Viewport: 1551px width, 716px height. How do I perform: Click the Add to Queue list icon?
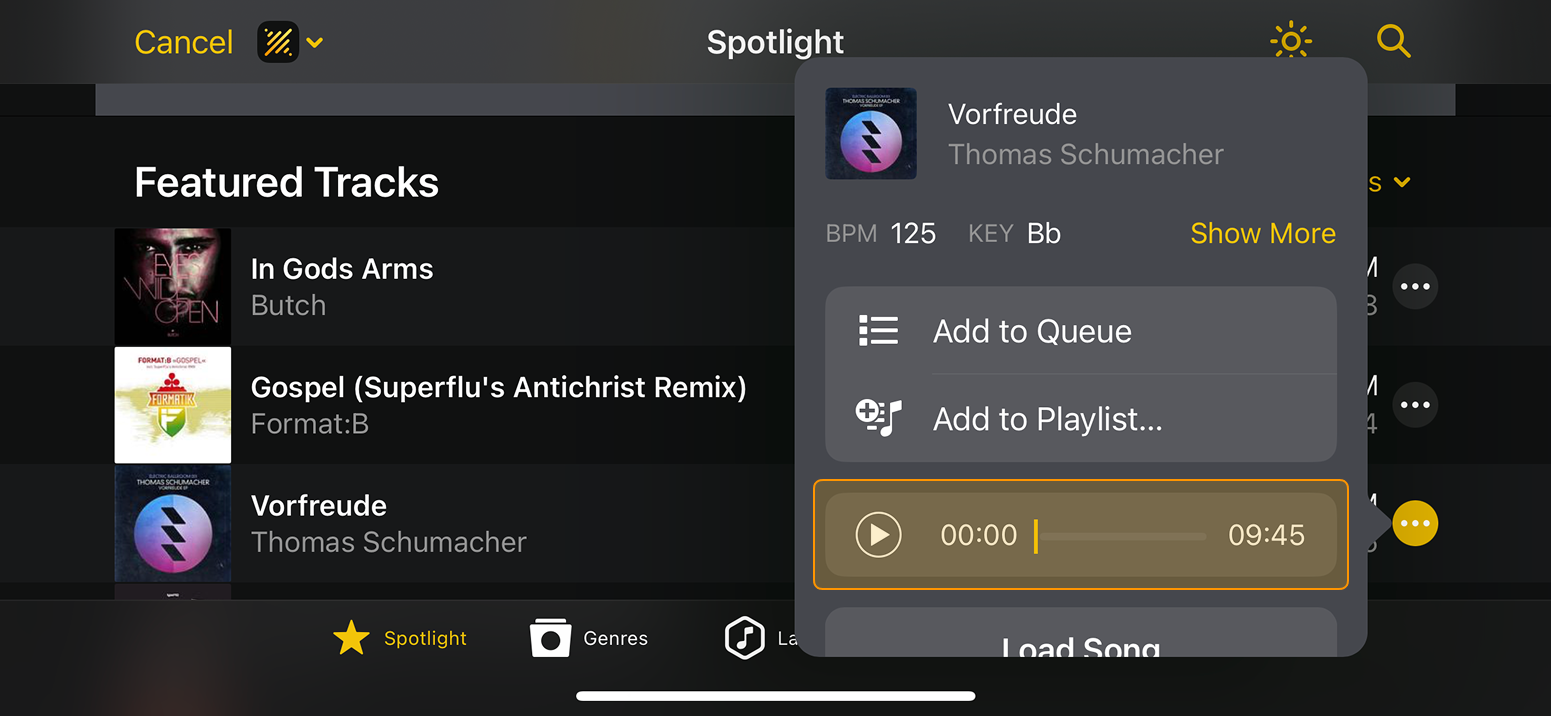pyautogui.click(x=878, y=331)
